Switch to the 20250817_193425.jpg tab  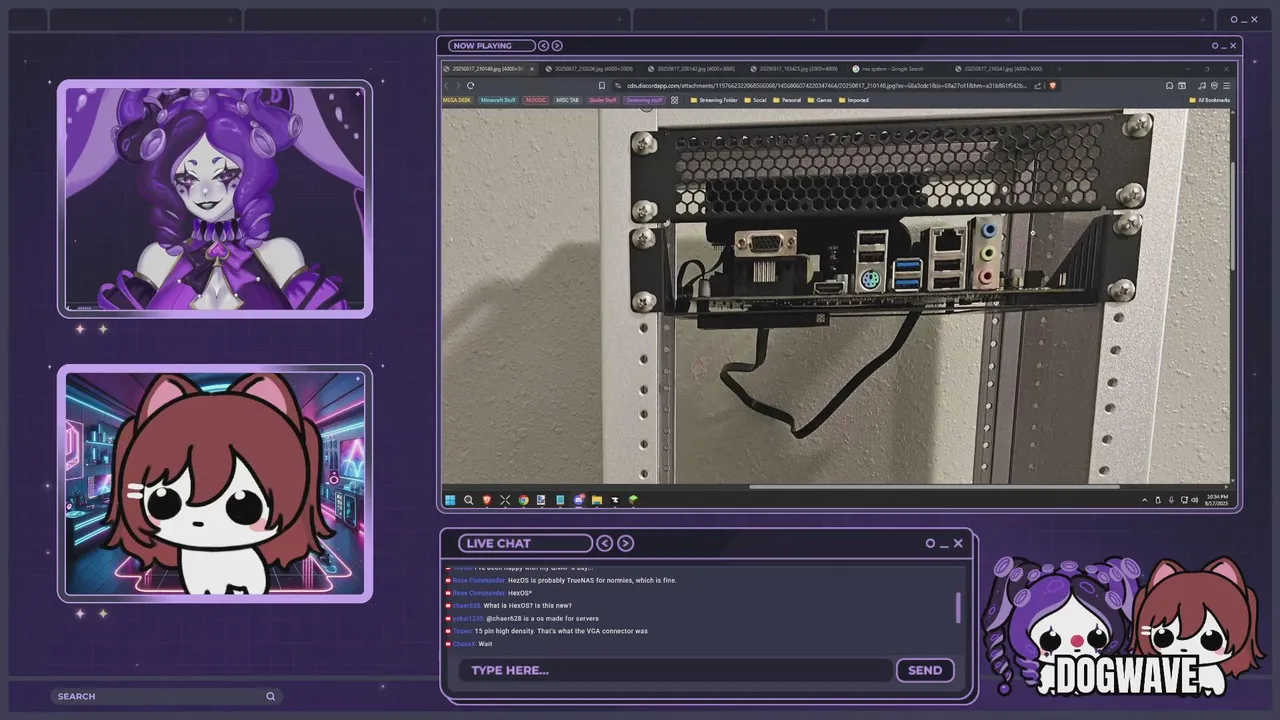pos(795,69)
